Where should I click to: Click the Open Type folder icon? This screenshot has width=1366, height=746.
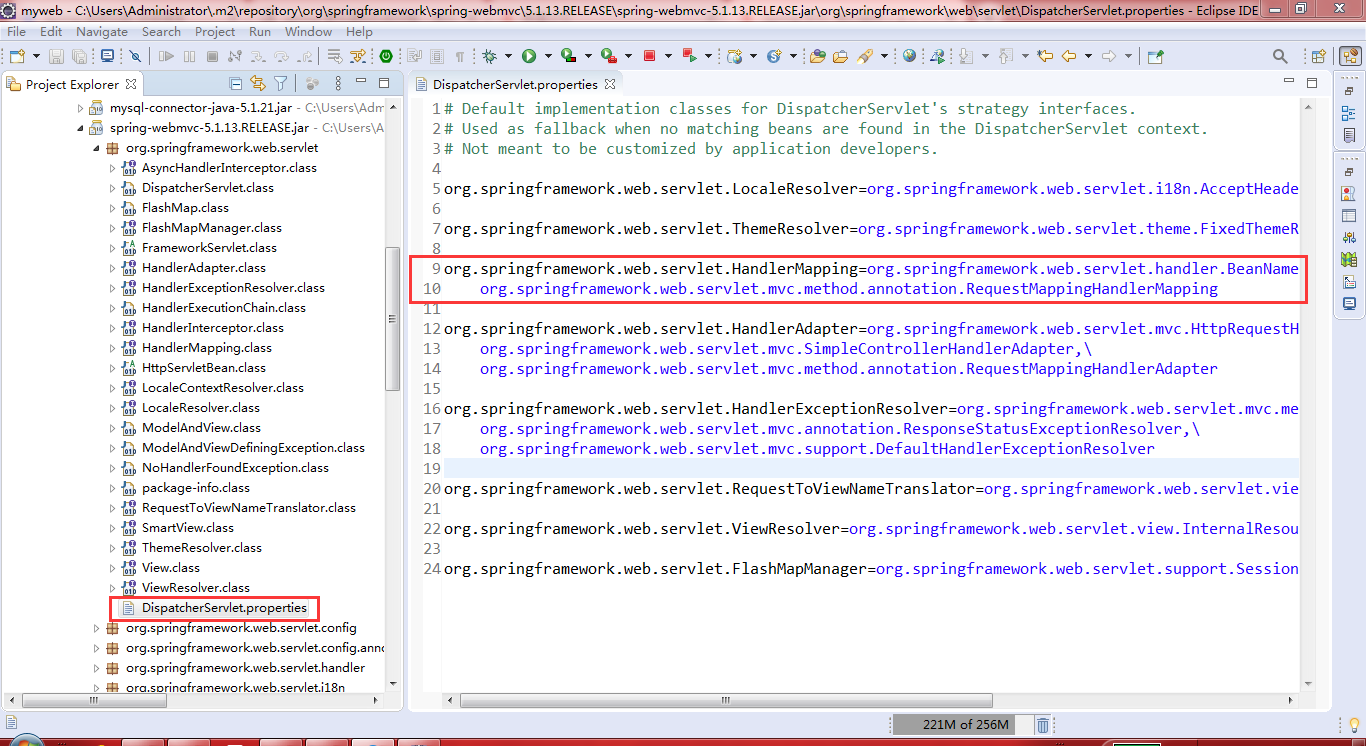(x=818, y=56)
